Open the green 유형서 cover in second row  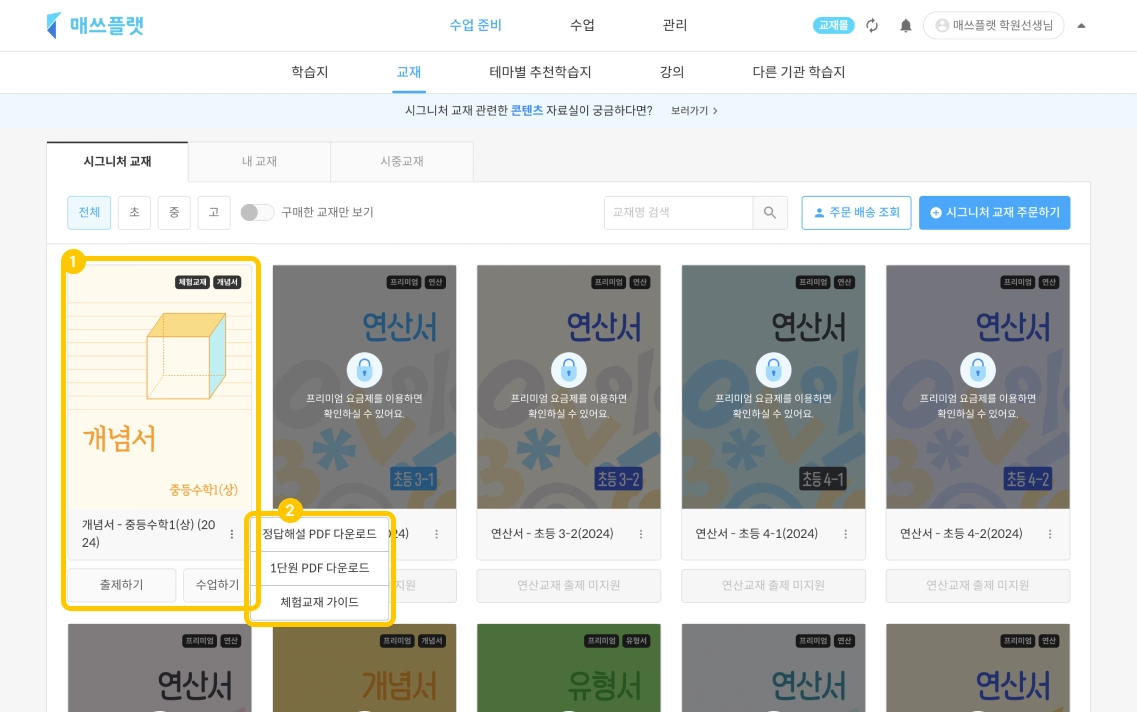pos(568,668)
